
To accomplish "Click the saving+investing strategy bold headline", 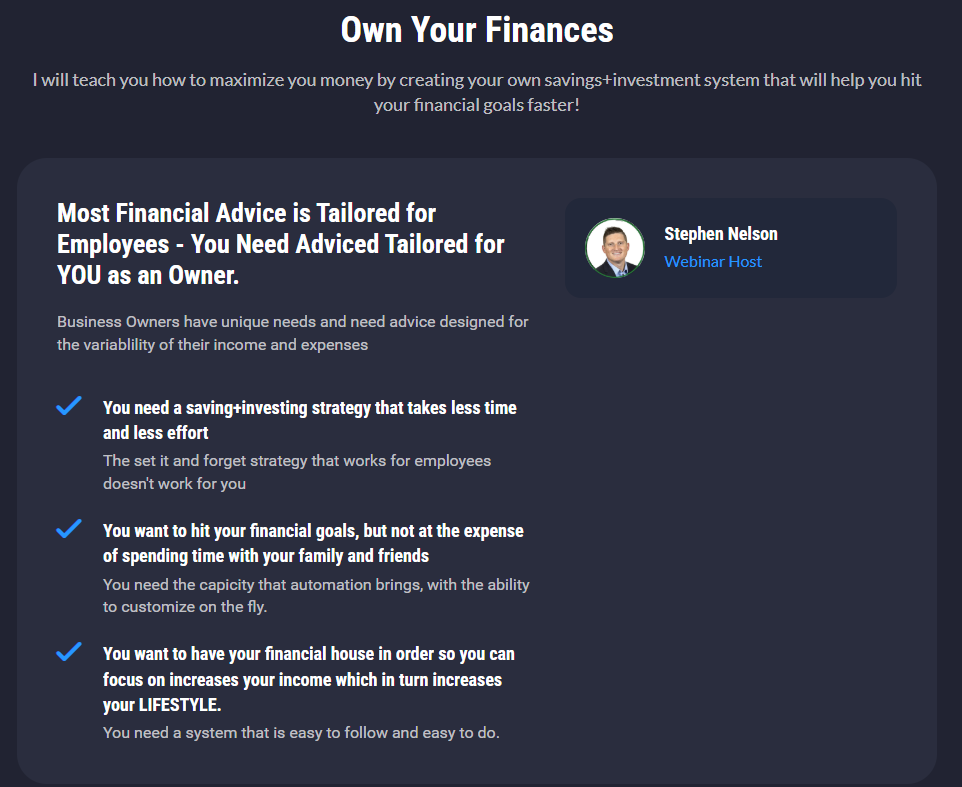I will click(x=310, y=420).
